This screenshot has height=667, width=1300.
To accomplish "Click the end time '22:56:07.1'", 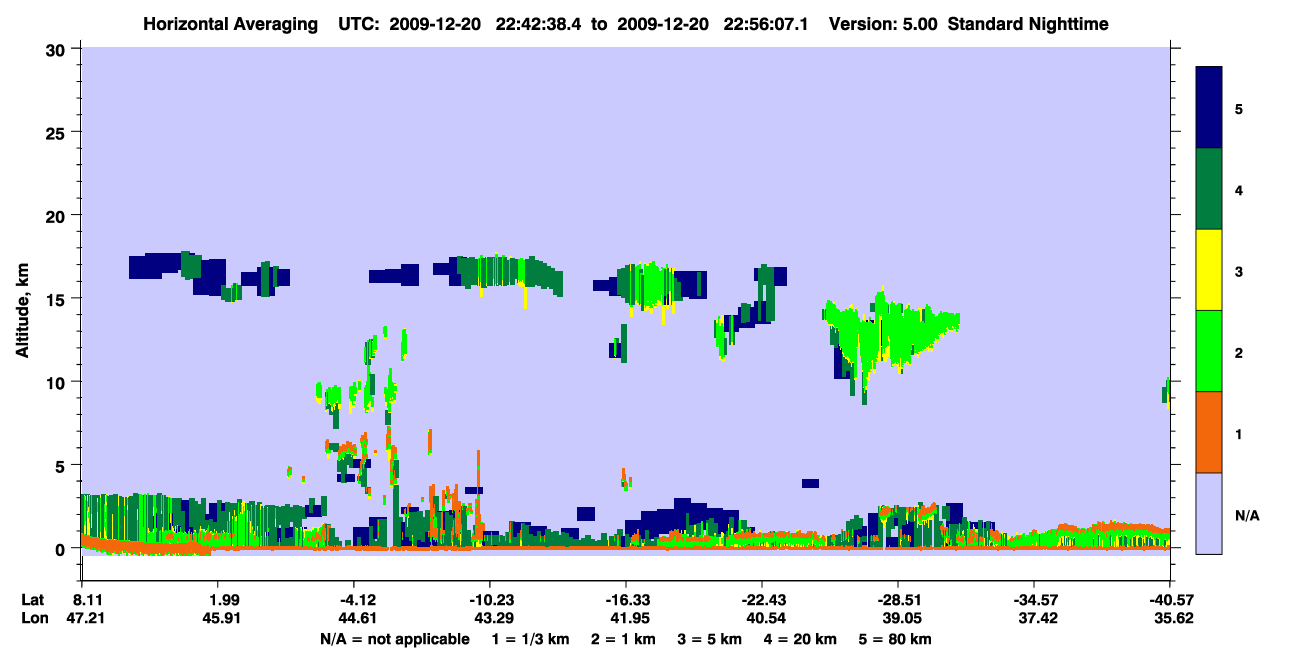I will click(x=766, y=24).
